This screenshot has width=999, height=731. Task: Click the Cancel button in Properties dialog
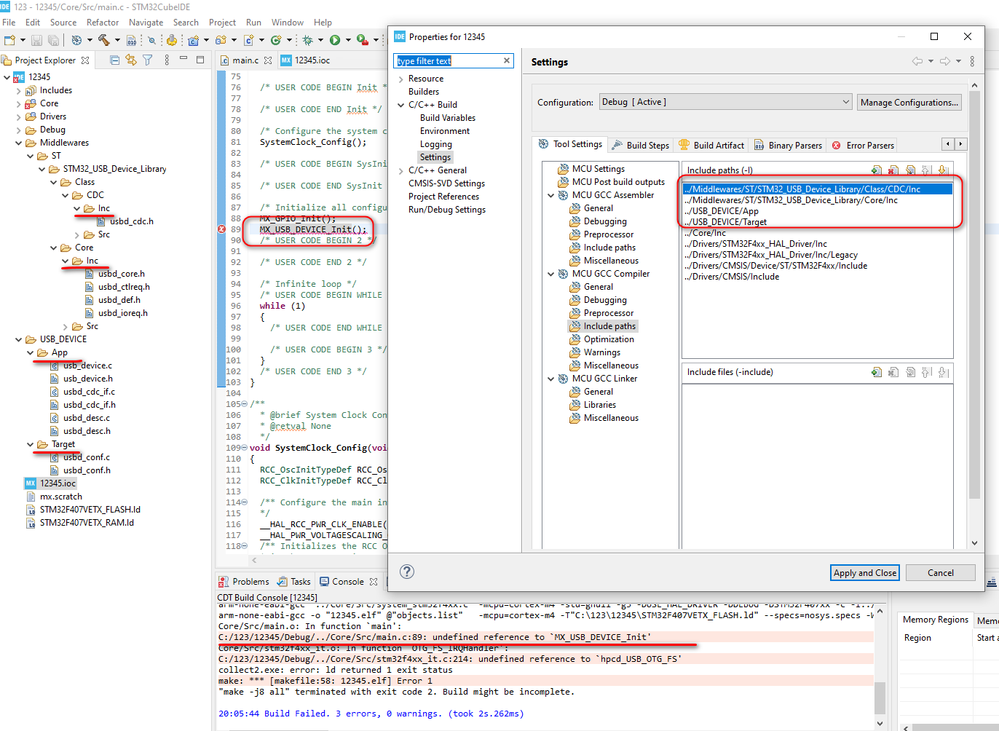[940, 573]
